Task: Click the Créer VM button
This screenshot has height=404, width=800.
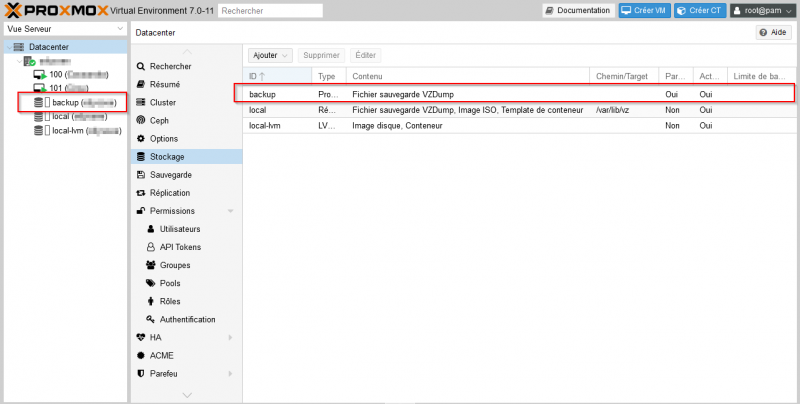Action: pyautogui.click(x=644, y=10)
